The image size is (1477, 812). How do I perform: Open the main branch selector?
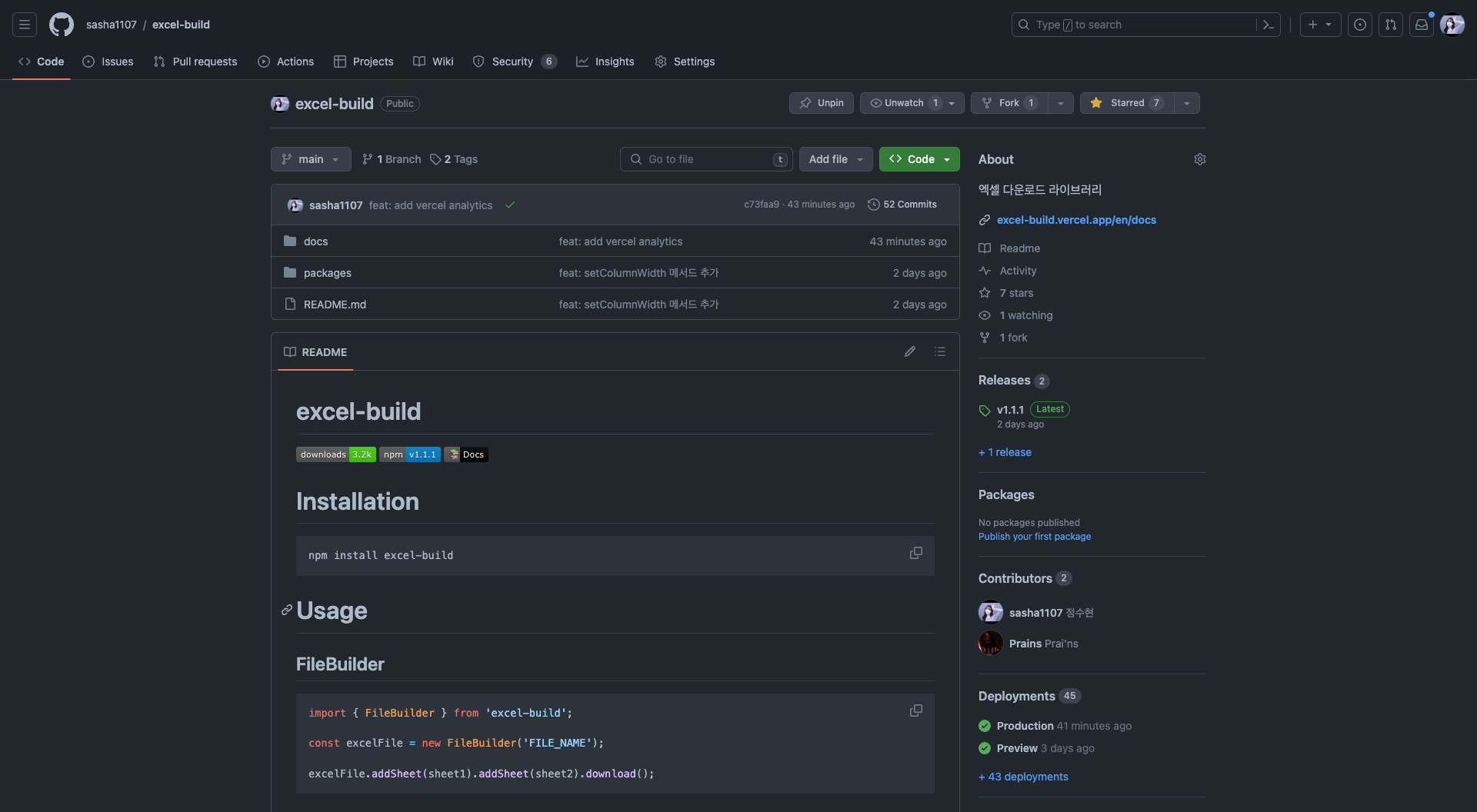[x=311, y=159]
